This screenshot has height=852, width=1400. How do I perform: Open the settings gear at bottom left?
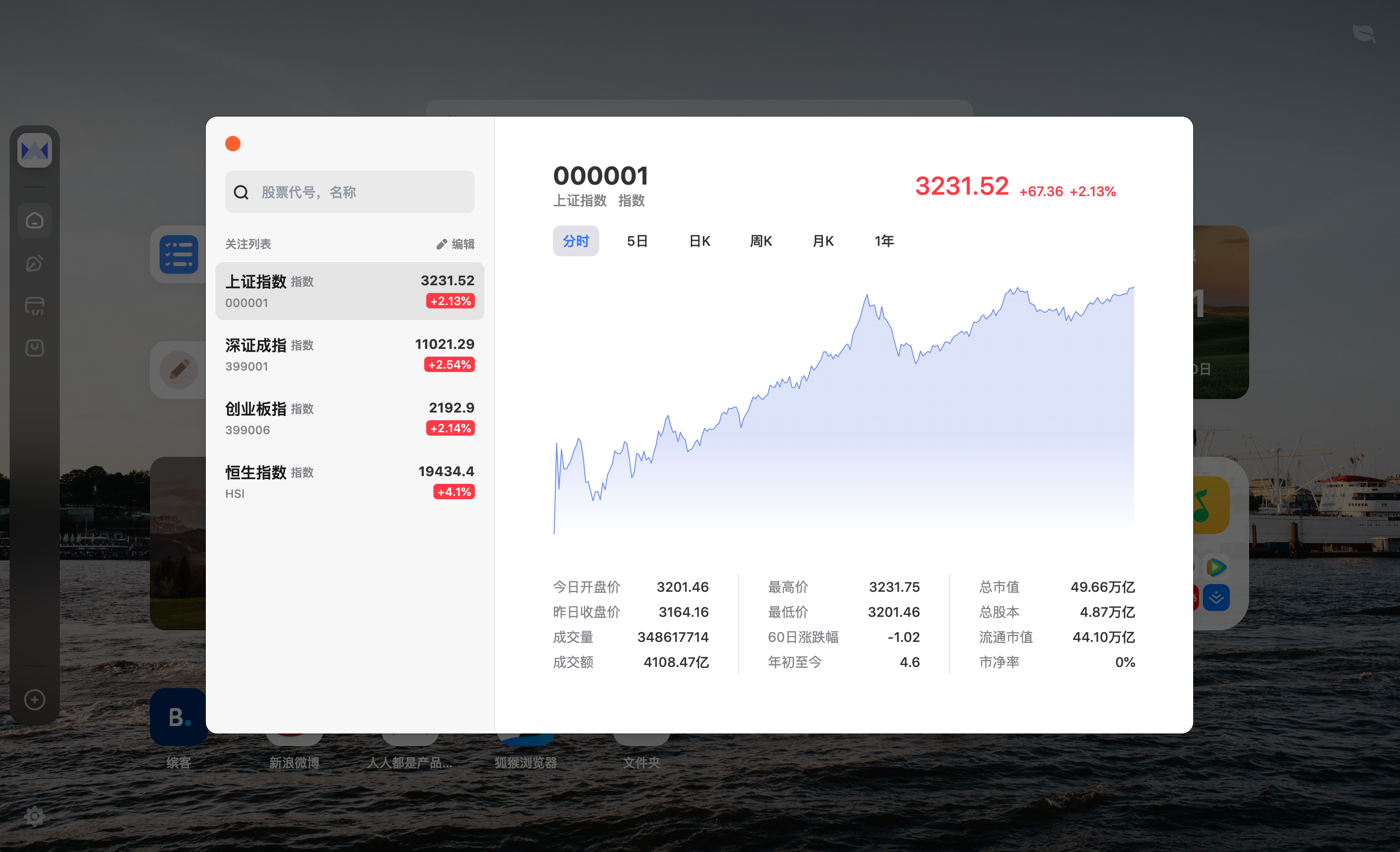coord(35,816)
